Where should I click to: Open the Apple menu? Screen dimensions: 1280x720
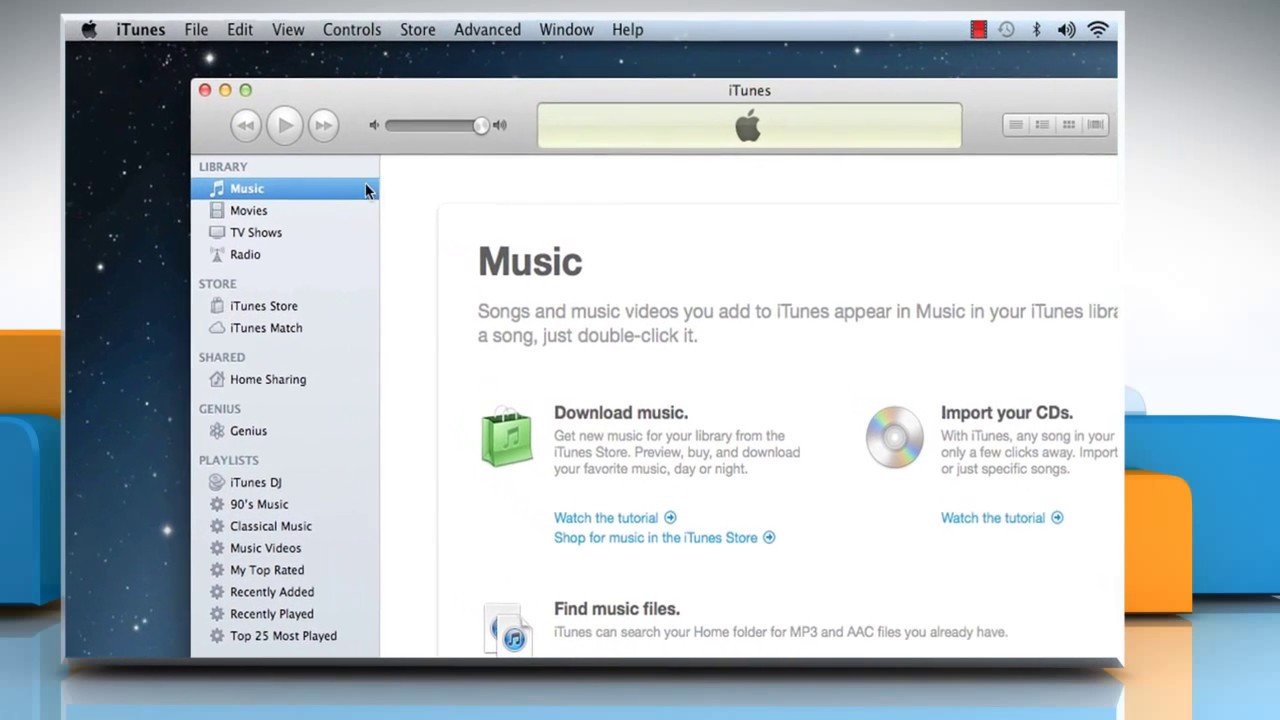pyautogui.click(x=89, y=30)
